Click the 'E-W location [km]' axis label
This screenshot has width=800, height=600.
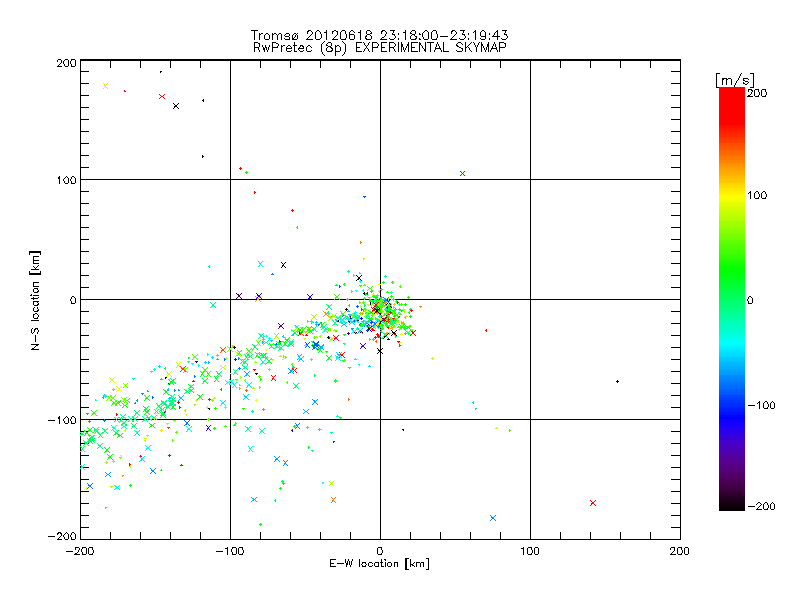379,563
